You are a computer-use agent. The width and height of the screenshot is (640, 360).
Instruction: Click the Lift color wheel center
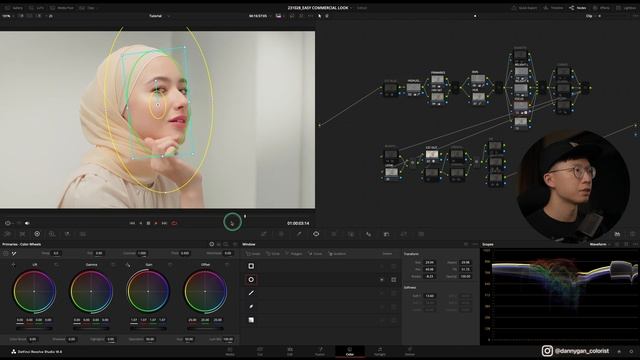(x=34, y=291)
